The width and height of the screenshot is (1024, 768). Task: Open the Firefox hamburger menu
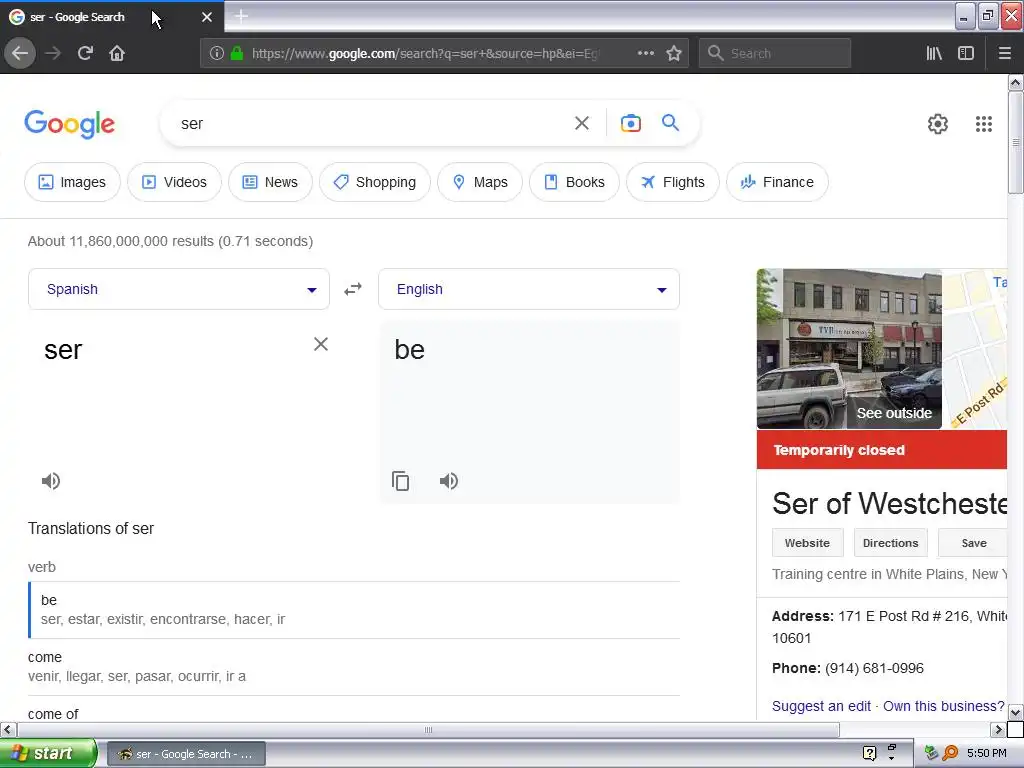pyautogui.click(x=1004, y=53)
